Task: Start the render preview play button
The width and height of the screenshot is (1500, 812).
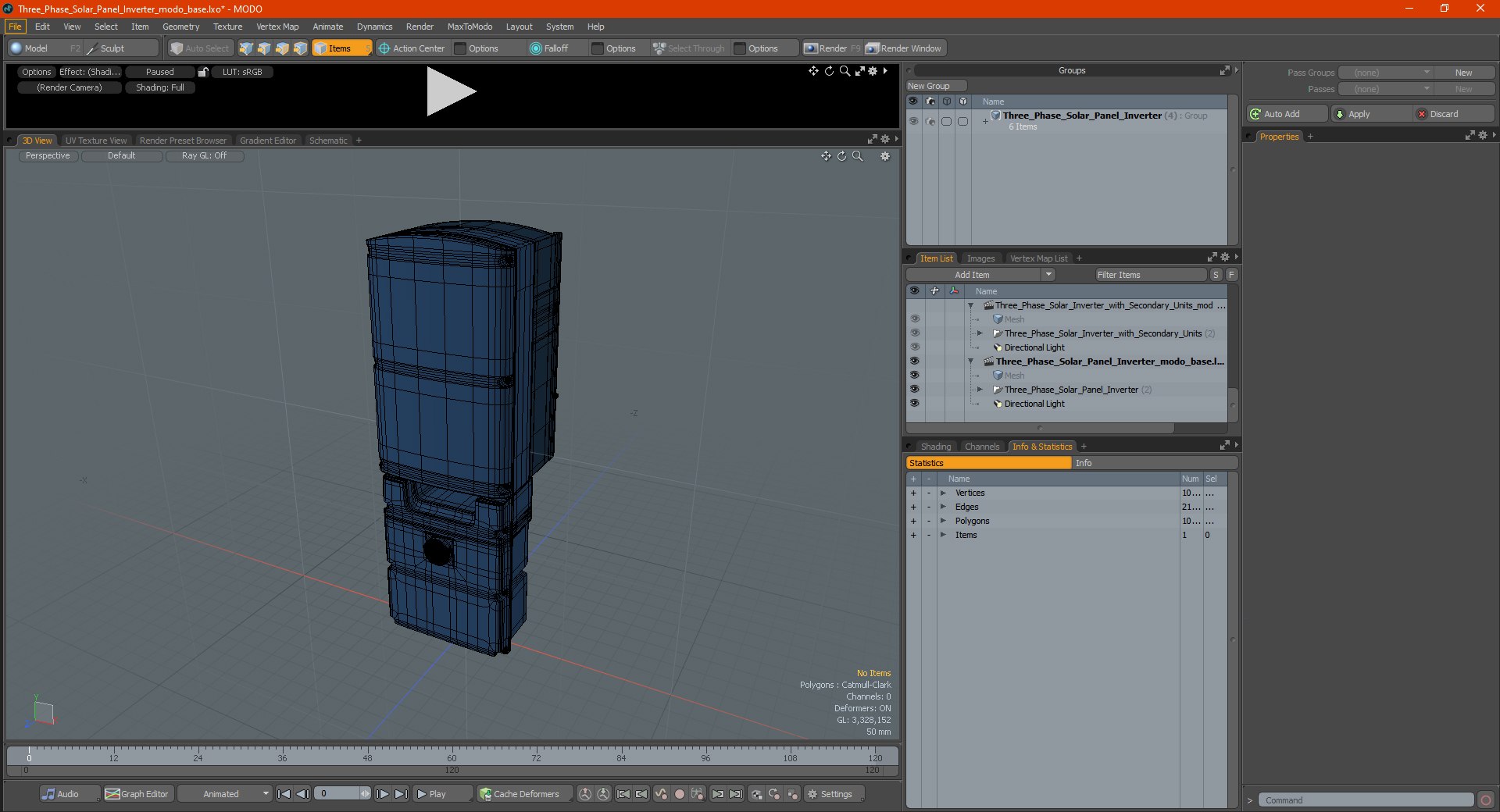Action: (450, 92)
